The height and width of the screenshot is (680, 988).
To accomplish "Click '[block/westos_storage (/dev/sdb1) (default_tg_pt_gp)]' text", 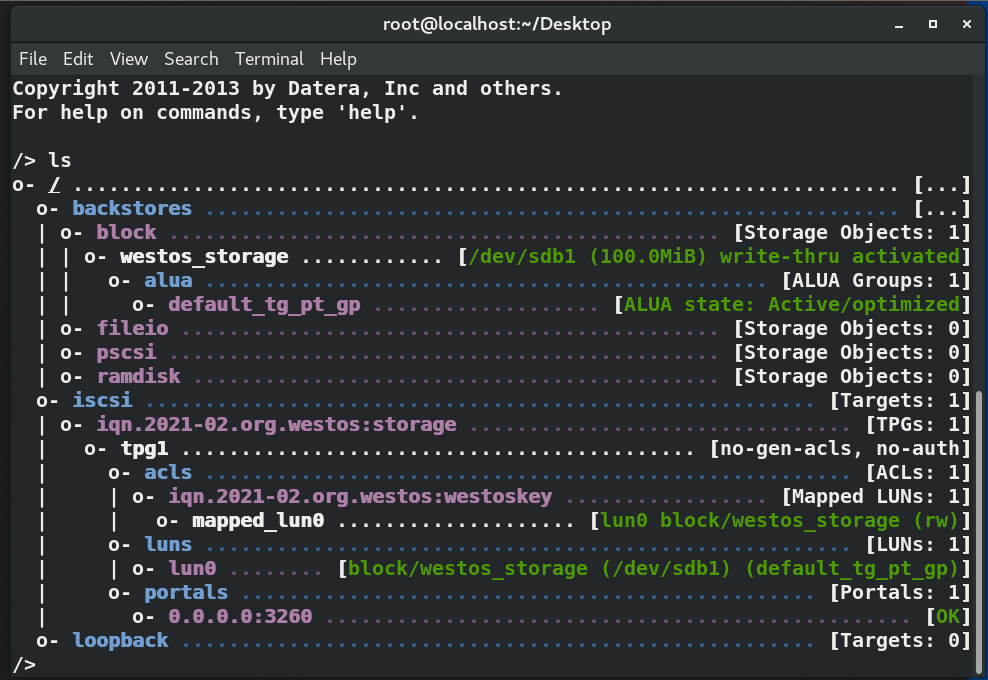I will pos(655,568).
